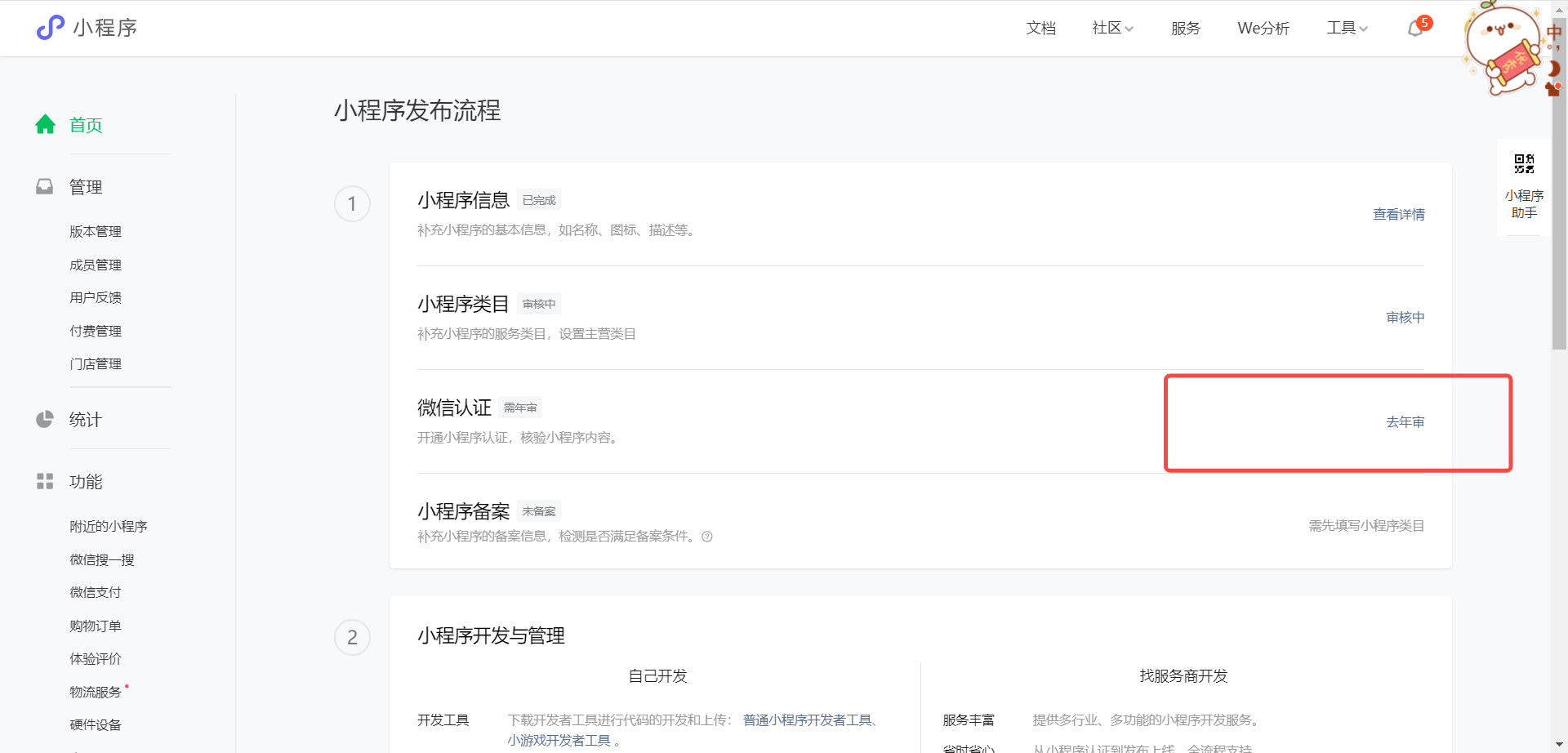Click the 未备案 status tag
Image resolution: width=1568 pixels, height=753 pixels.
point(539,512)
